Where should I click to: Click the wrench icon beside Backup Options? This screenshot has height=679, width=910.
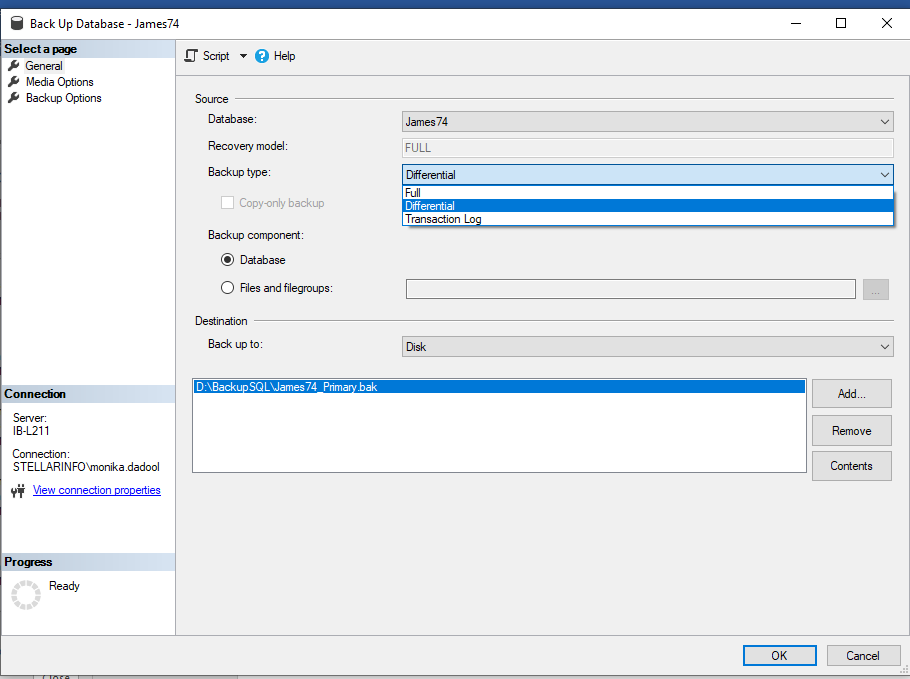(13, 98)
